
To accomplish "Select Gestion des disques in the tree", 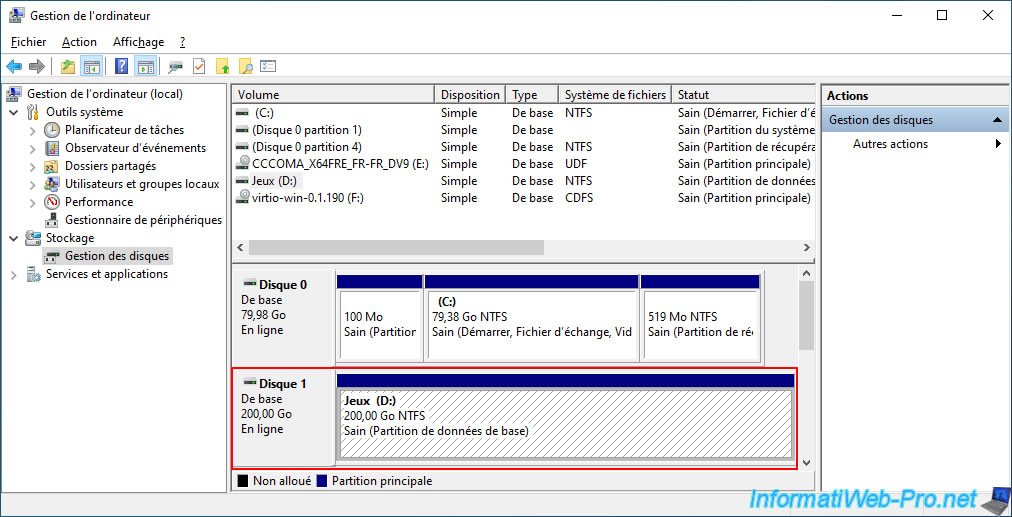I will [117, 256].
